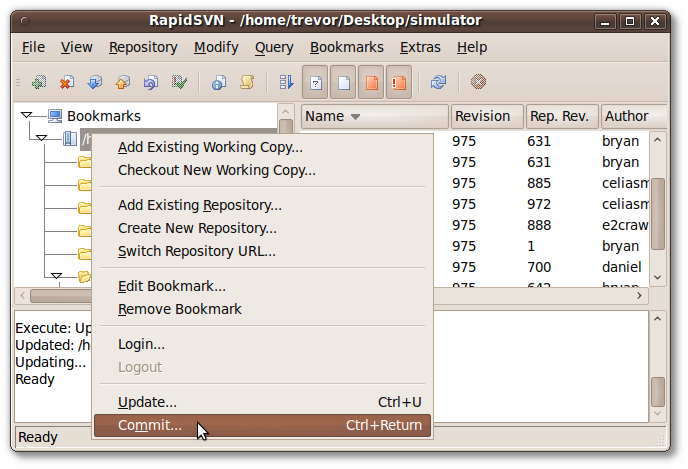Click the Info toolbar icon
688x469 pixels.
(x=219, y=82)
